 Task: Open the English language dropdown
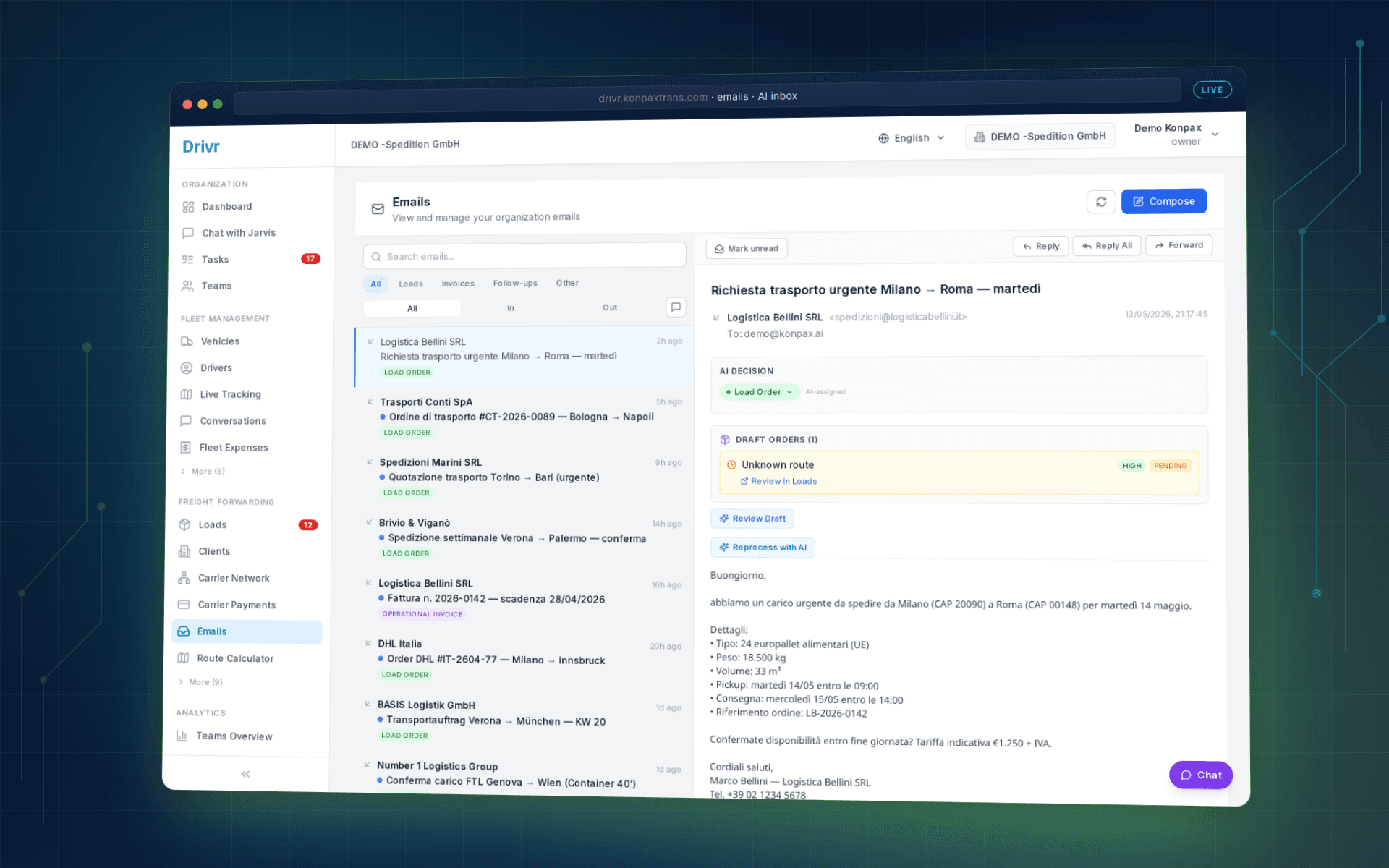pos(912,138)
